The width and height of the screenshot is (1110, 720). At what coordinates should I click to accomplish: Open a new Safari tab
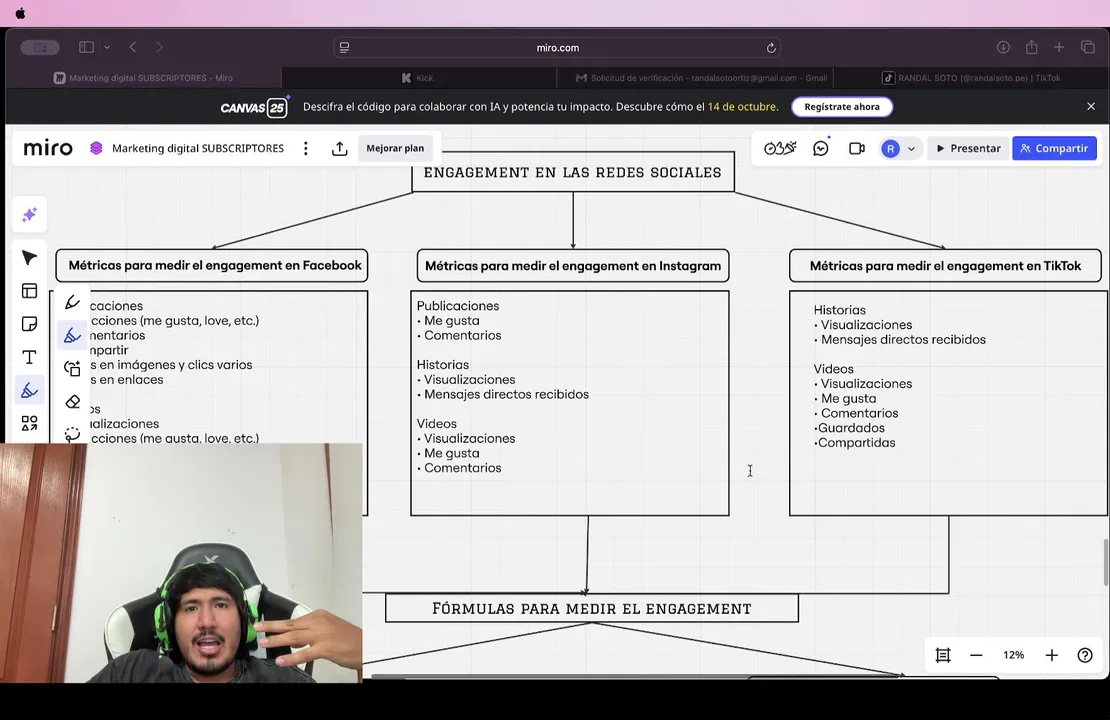(x=1059, y=47)
